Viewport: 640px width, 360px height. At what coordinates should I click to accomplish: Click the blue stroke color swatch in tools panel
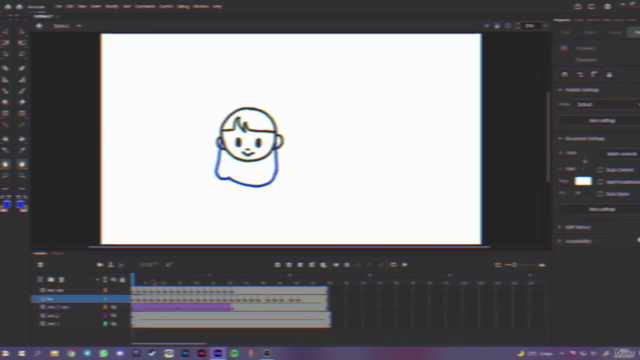7,204
